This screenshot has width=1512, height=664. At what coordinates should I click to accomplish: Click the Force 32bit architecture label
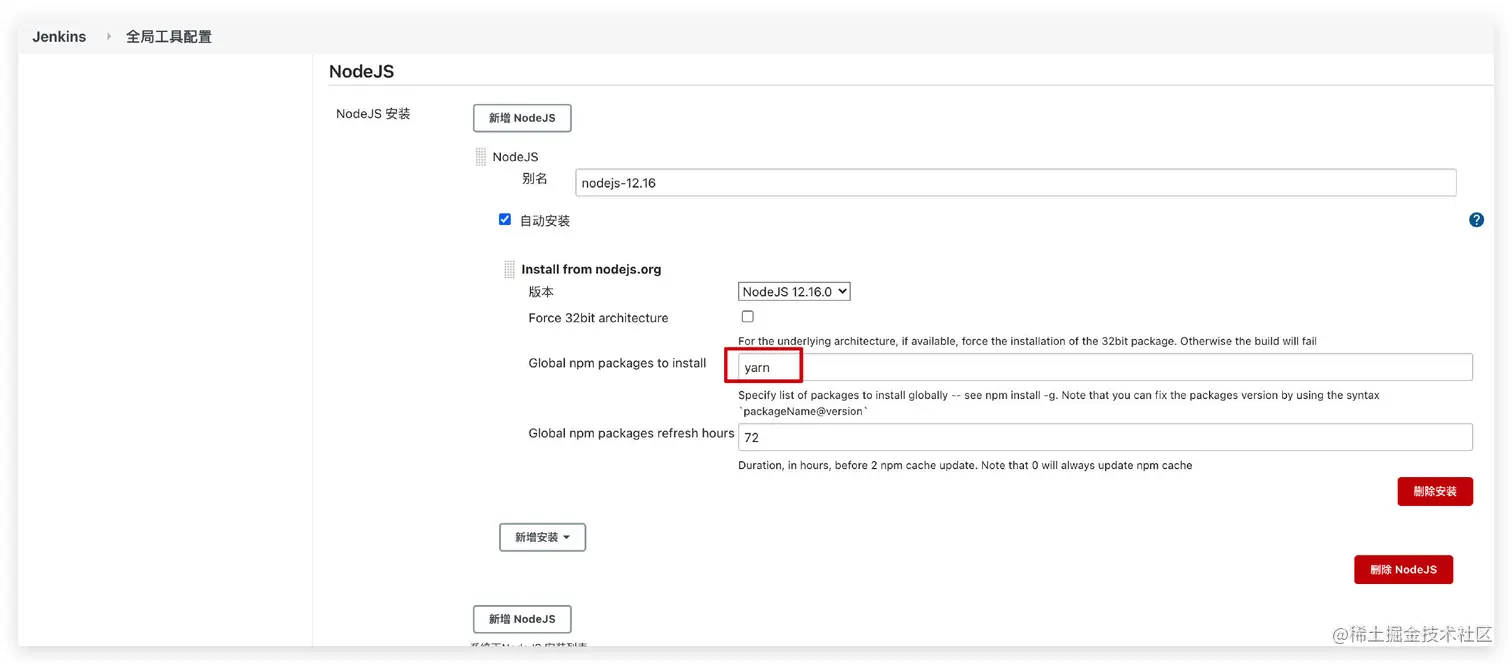tap(598, 318)
